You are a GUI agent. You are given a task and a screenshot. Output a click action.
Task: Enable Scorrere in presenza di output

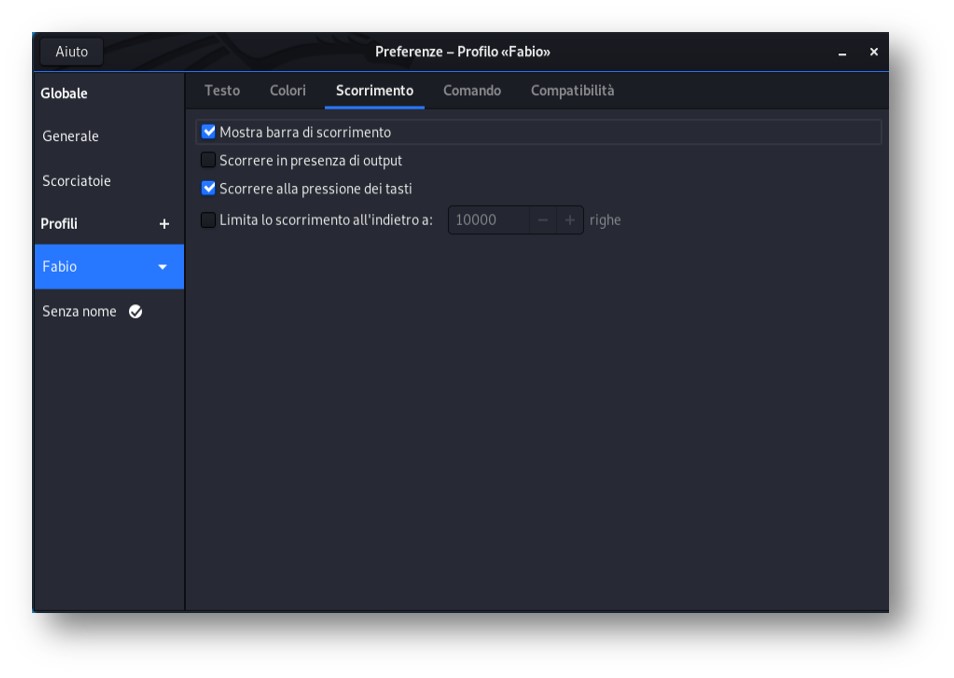[x=208, y=160]
